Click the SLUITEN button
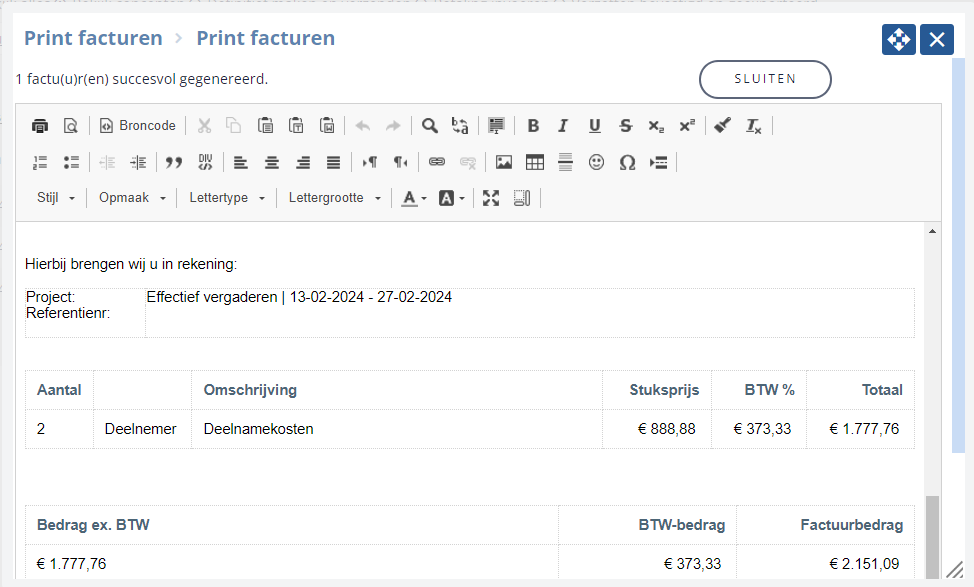This screenshot has height=587, width=974. [x=765, y=79]
